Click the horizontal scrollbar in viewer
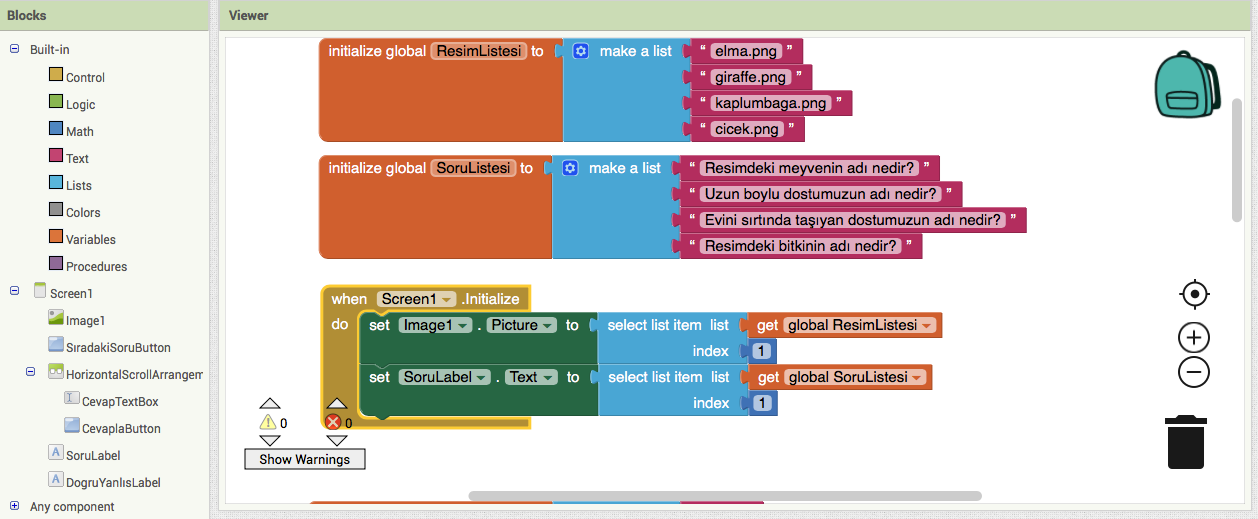This screenshot has height=519, width=1258. pos(725,495)
